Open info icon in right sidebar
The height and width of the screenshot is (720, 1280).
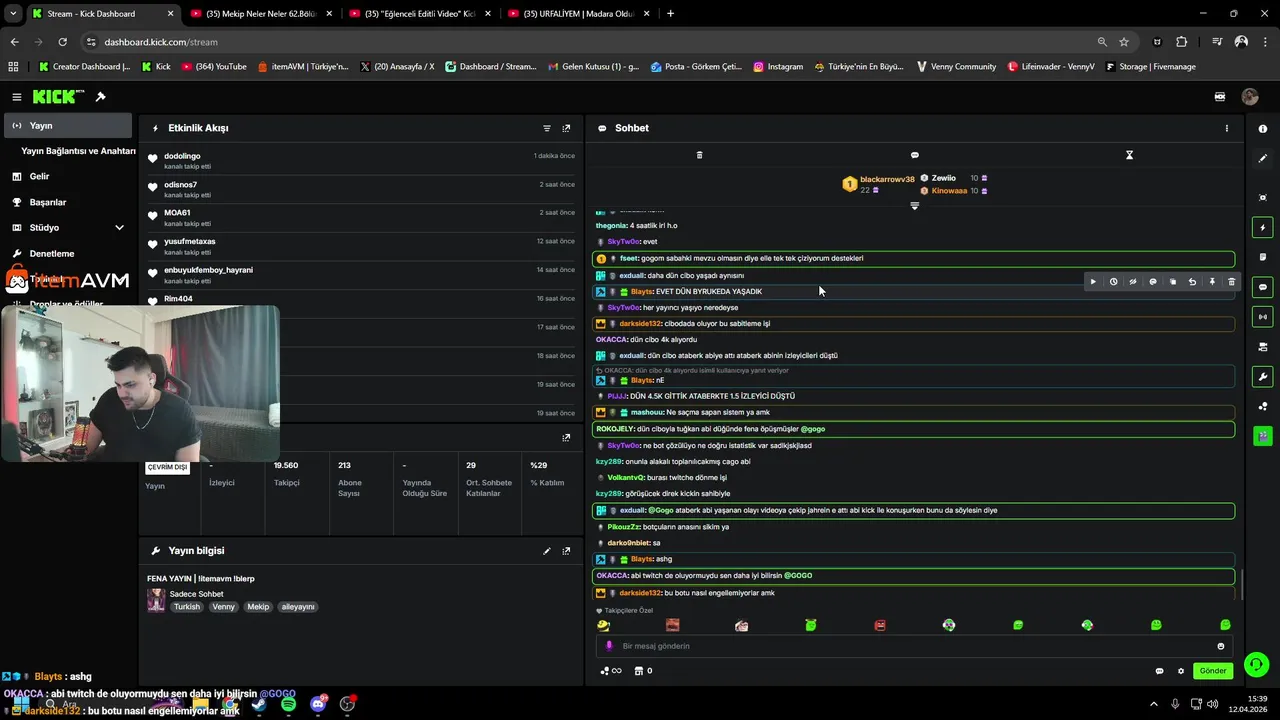click(1263, 129)
